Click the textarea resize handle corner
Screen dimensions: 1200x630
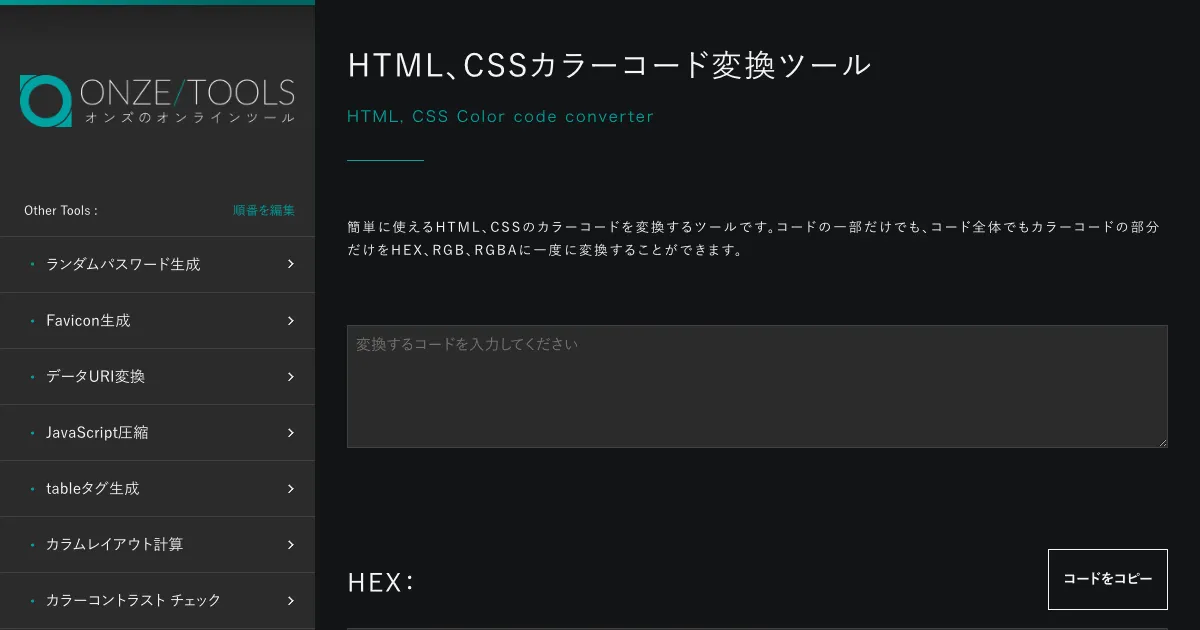(1162, 442)
